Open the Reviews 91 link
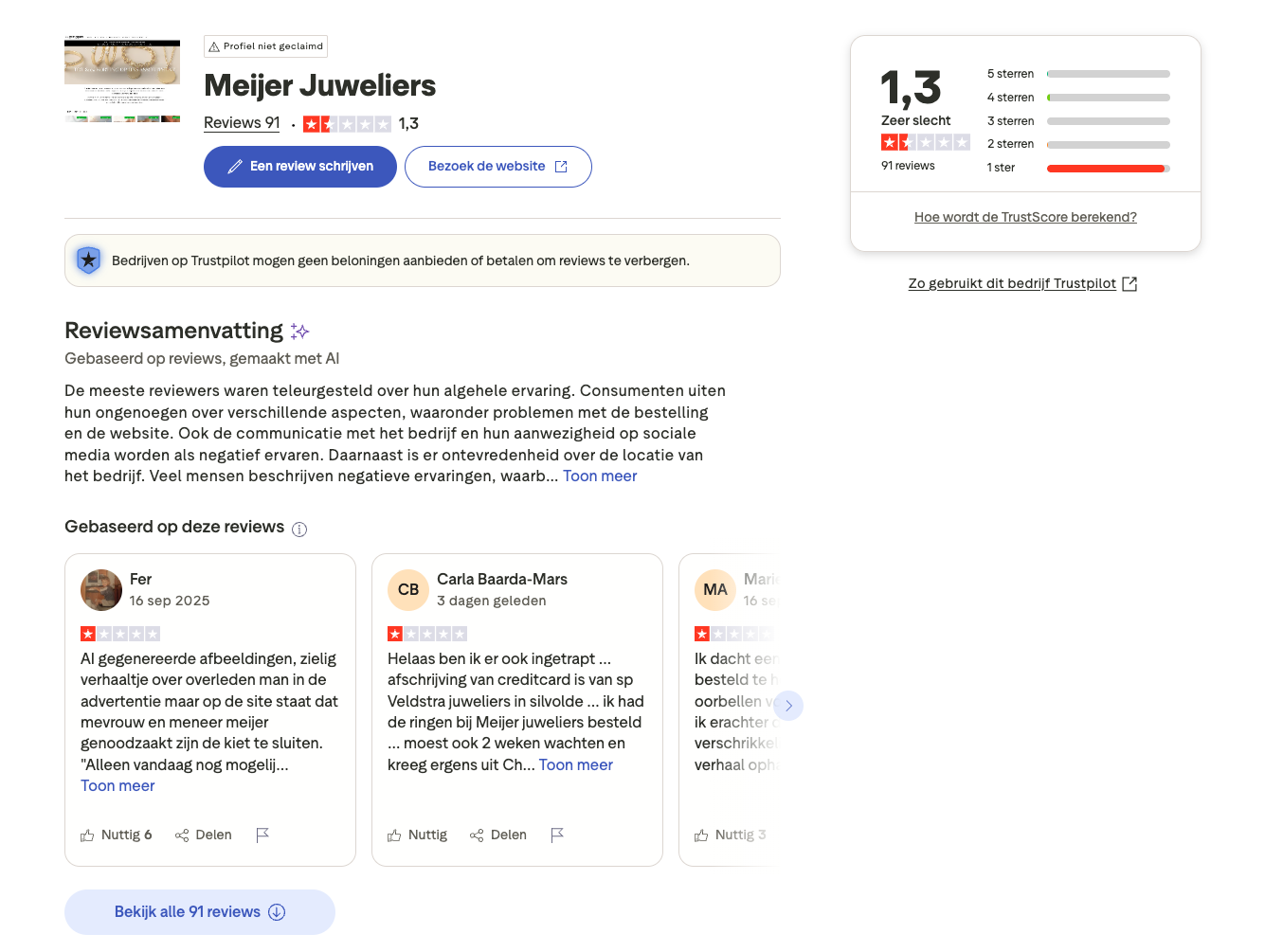Image resolution: width=1265 pixels, height=952 pixels. pyautogui.click(x=242, y=123)
